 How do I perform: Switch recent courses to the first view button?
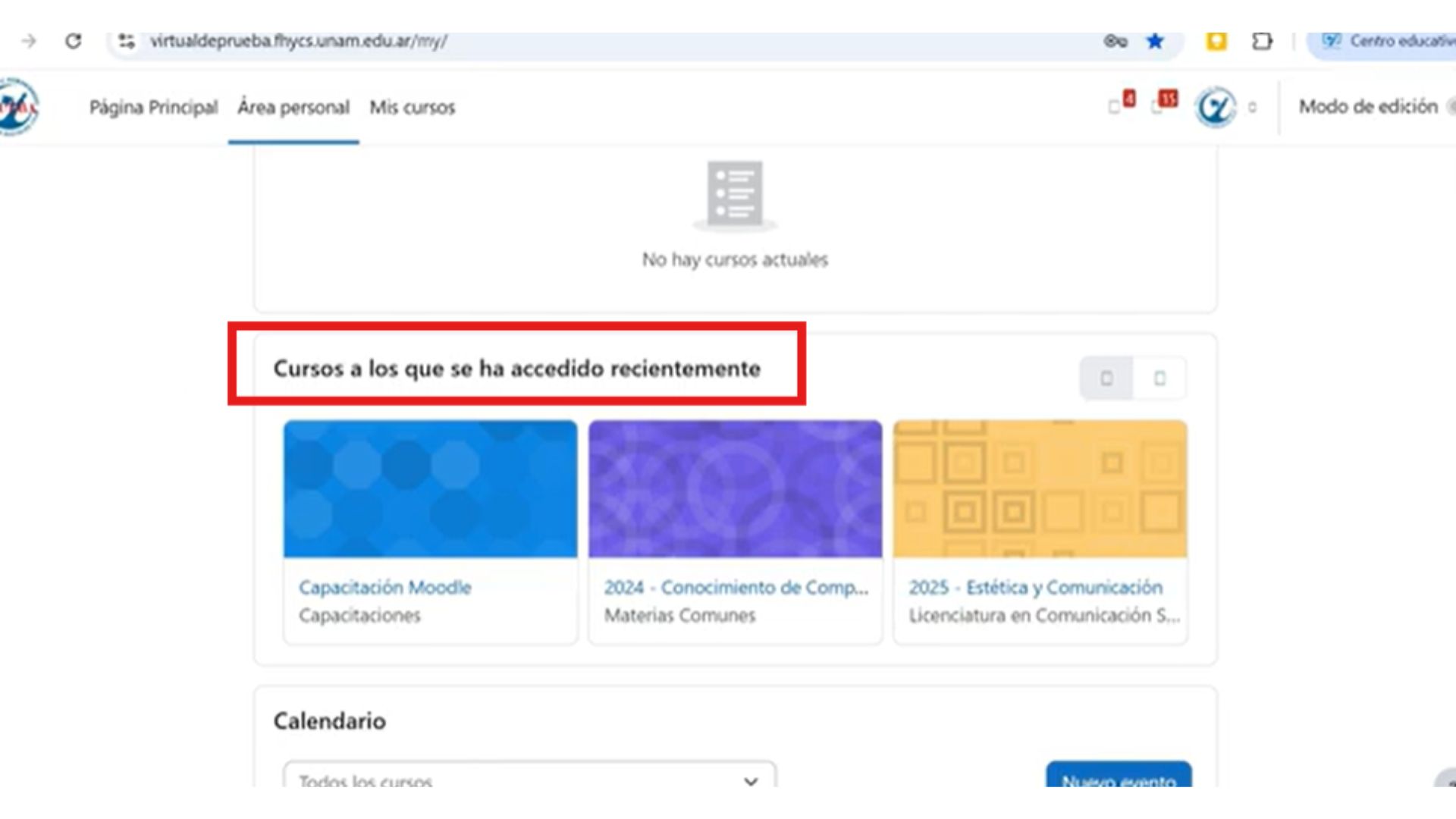[1106, 378]
